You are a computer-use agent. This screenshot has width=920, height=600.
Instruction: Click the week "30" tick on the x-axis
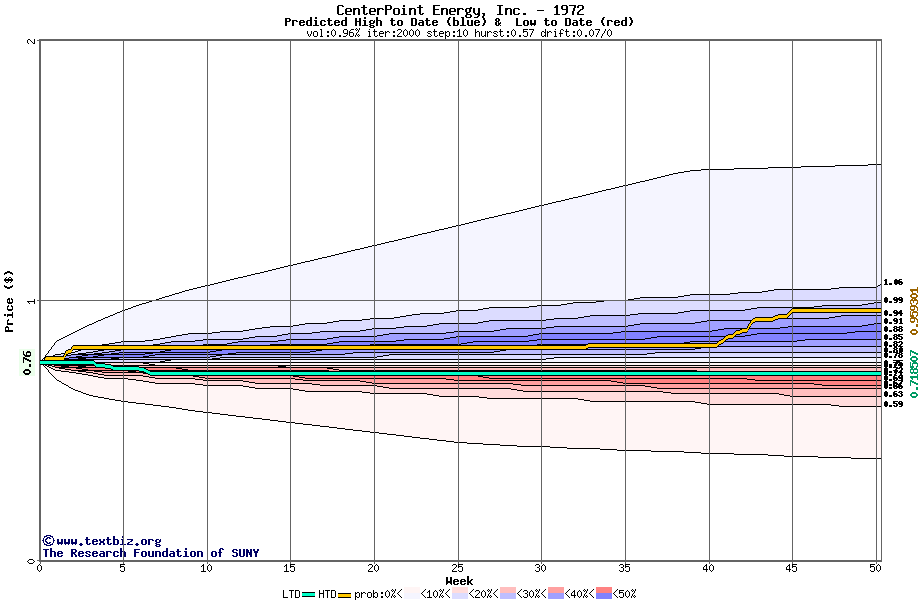[541, 568]
